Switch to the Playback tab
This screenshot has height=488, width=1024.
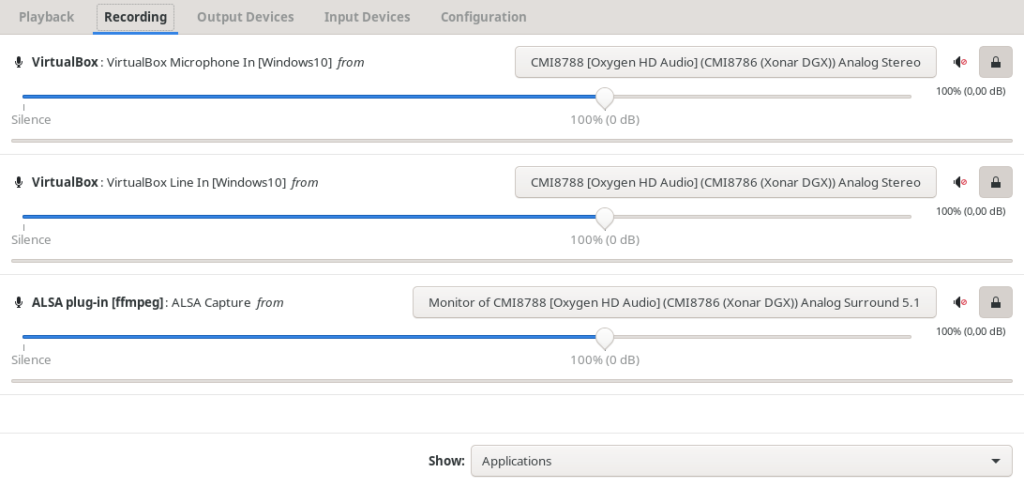(46, 17)
